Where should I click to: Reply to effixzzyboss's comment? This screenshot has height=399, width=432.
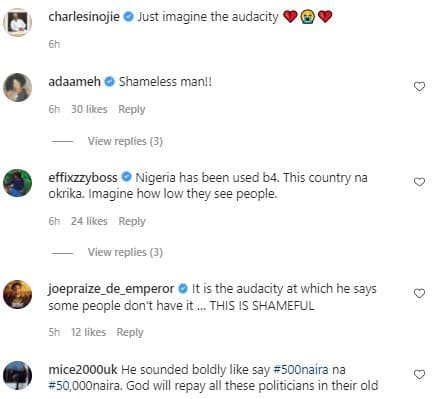(x=132, y=221)
